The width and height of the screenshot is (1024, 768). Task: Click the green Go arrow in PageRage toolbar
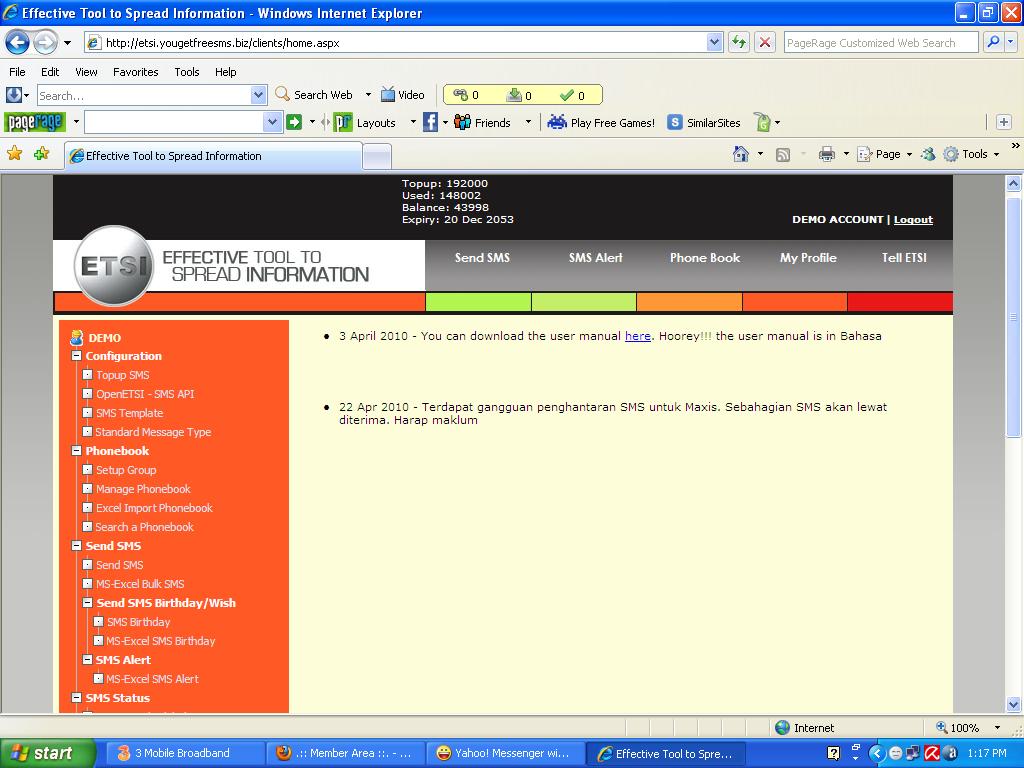pyautogui.click(x=294, y=122)
